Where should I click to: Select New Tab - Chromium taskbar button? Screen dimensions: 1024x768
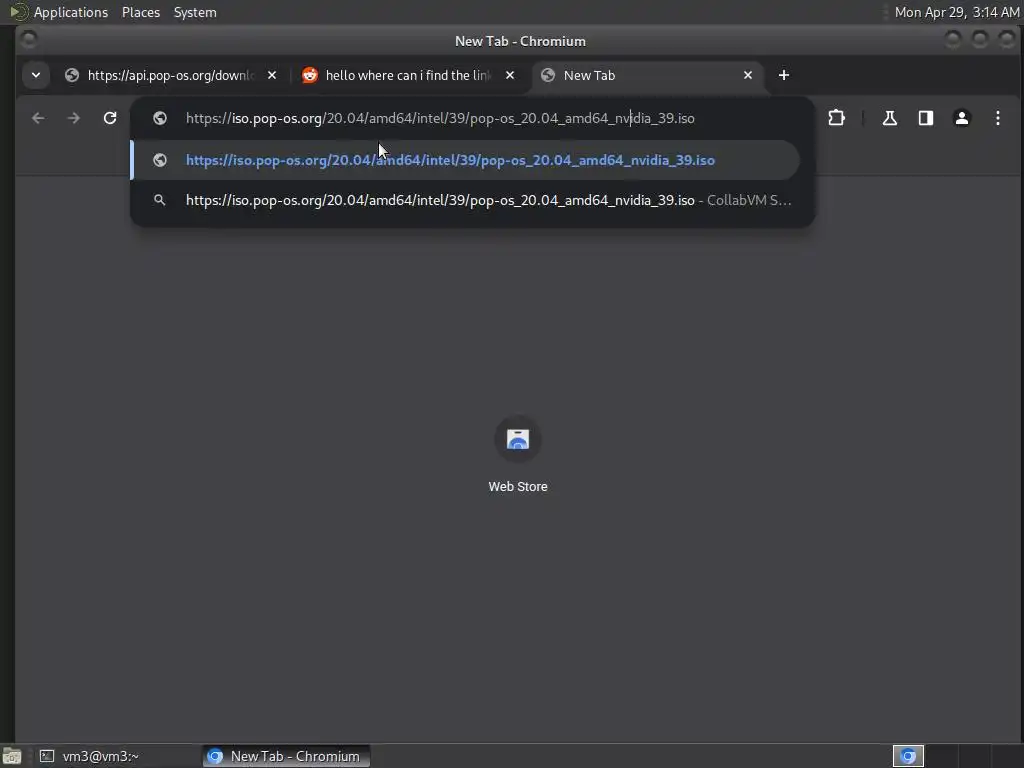coord(286,756)
